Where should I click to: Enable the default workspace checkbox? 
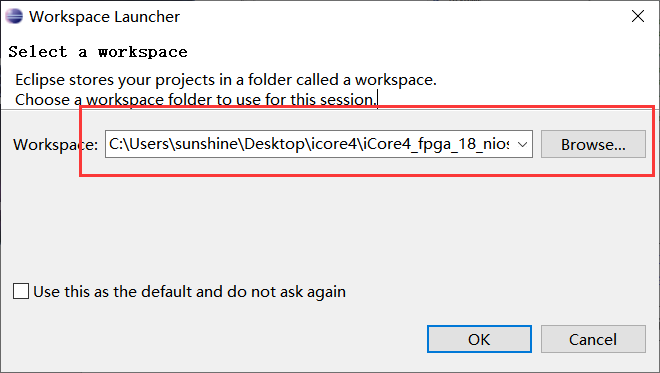click(21, 291)
